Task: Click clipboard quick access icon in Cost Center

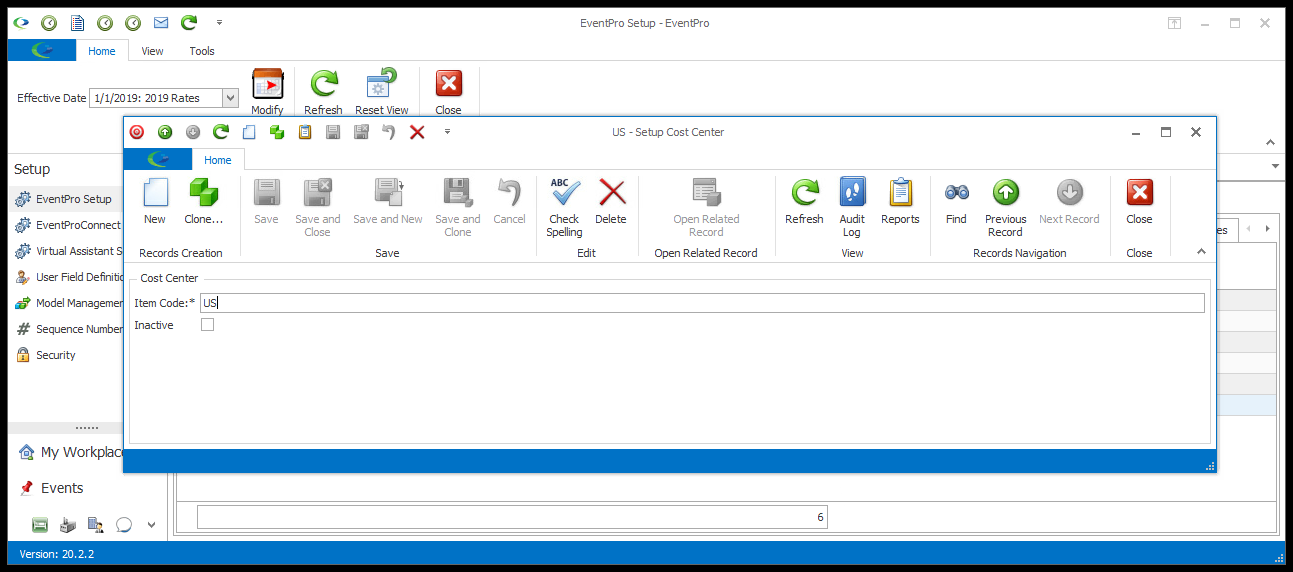Action: coord(305,132)
